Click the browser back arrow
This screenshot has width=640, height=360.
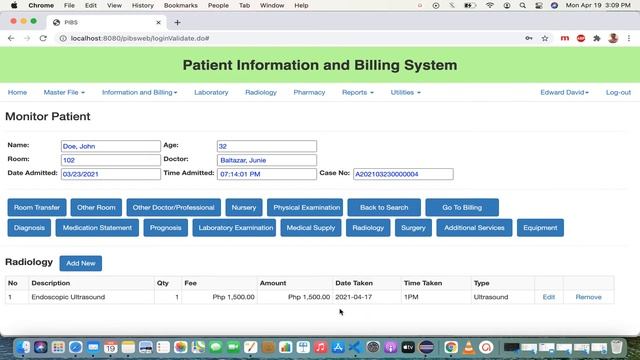tap(11, 38)
